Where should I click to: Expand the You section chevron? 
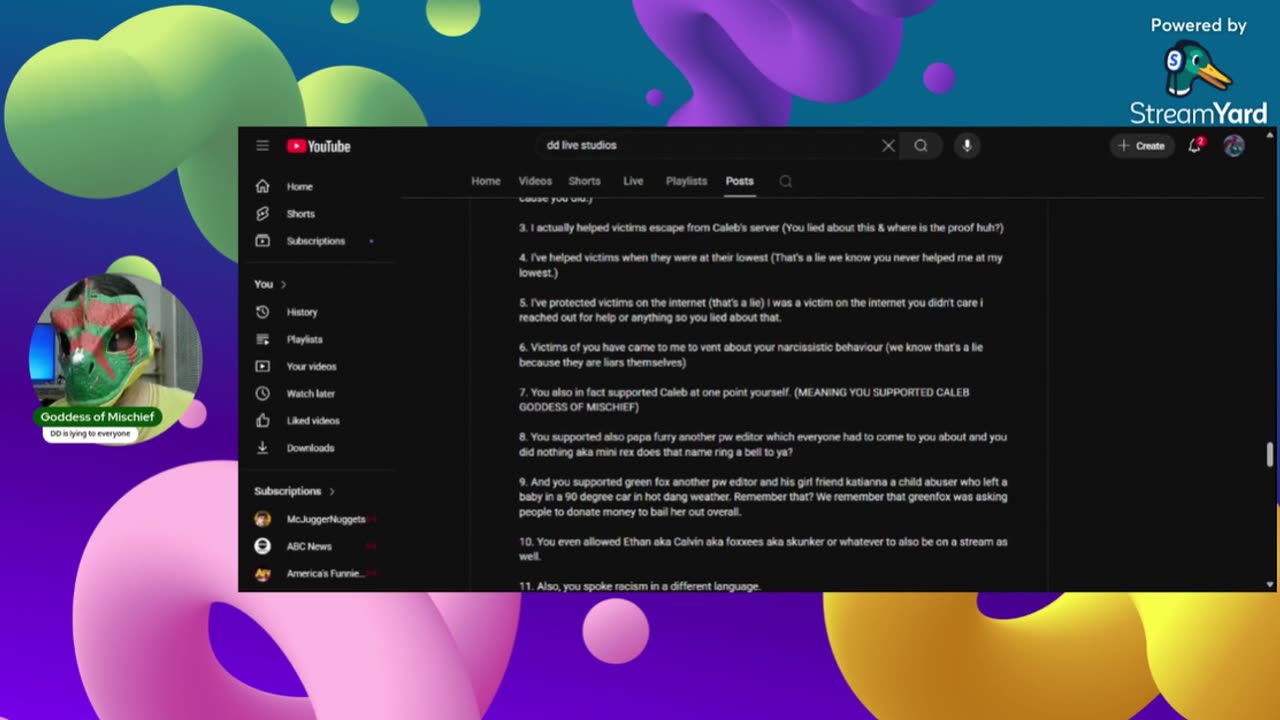pos(283,285)
